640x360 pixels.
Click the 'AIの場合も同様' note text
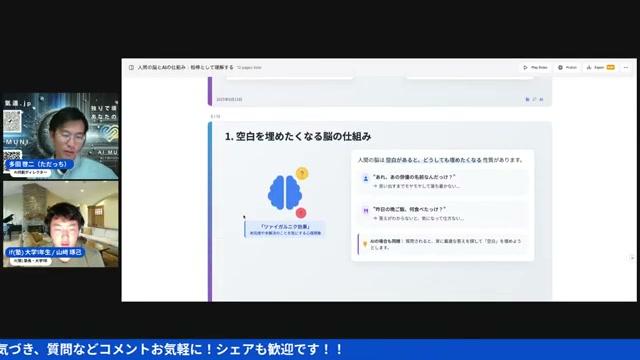pos(446,244)
